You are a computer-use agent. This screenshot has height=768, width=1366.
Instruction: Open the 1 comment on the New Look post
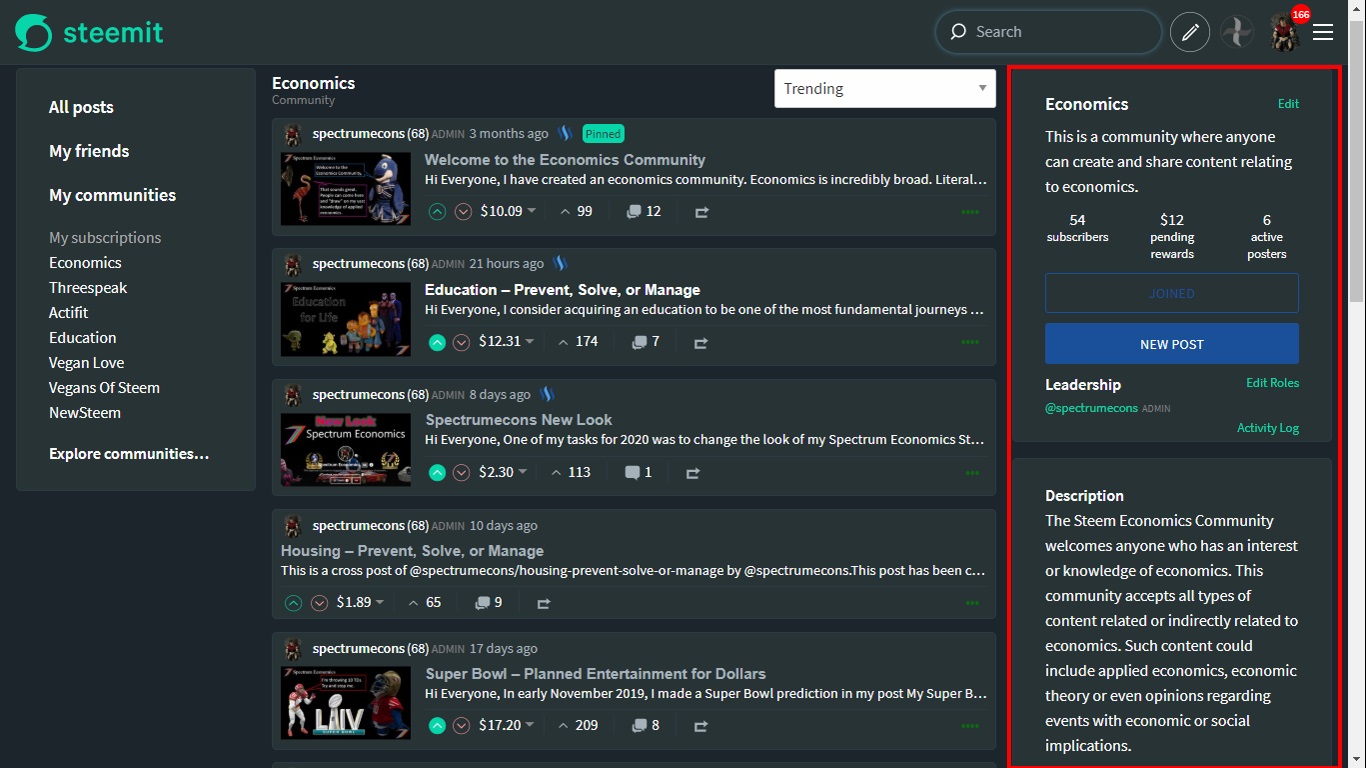point(638,472)
